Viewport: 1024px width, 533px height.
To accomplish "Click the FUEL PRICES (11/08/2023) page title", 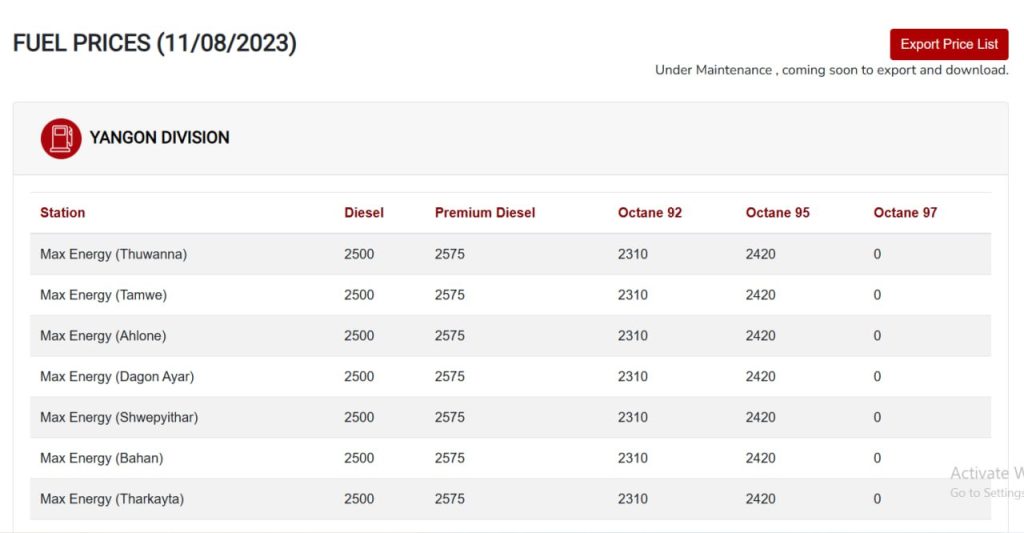I will coord(155,43).
